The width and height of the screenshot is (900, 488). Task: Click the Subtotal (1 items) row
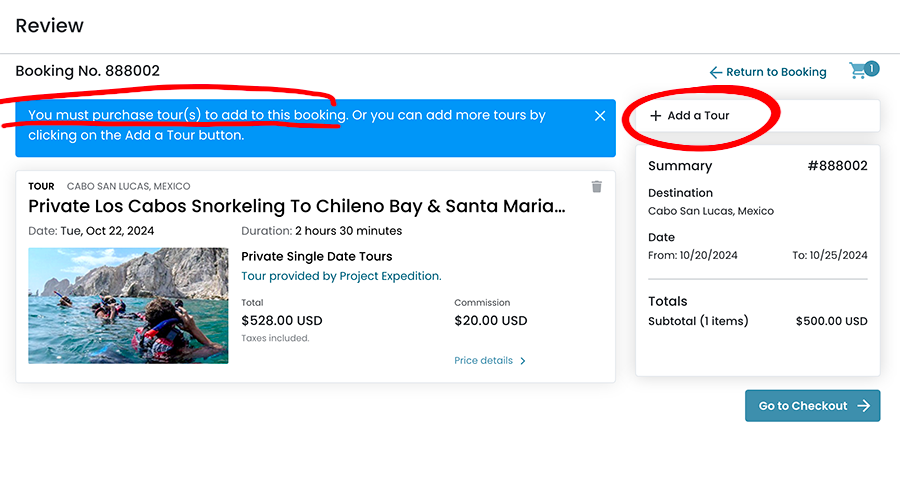point(698,322)
